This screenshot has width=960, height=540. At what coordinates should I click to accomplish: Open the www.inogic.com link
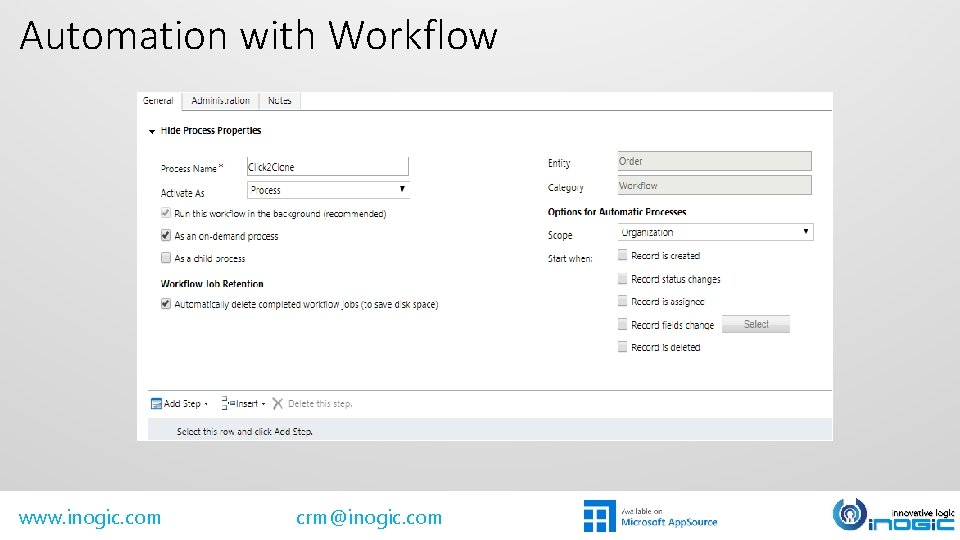coord(89,518)
